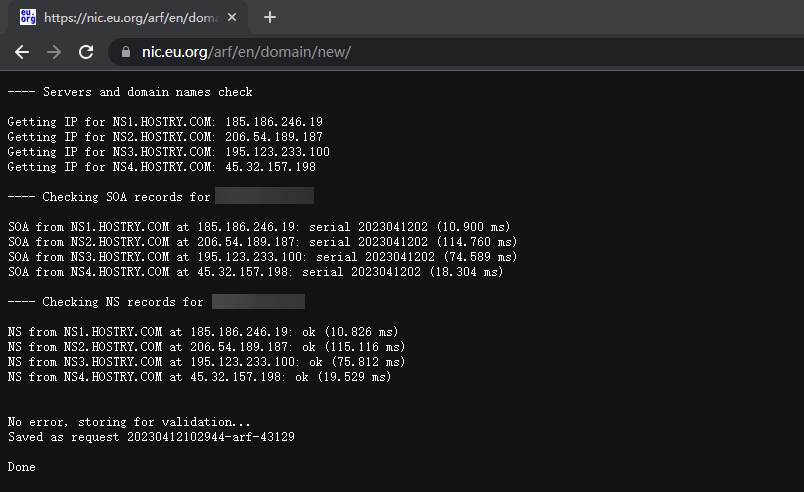This screenshot has height=492, width=804.
Task: Go back using the back arrow
Action: point(22,52)
